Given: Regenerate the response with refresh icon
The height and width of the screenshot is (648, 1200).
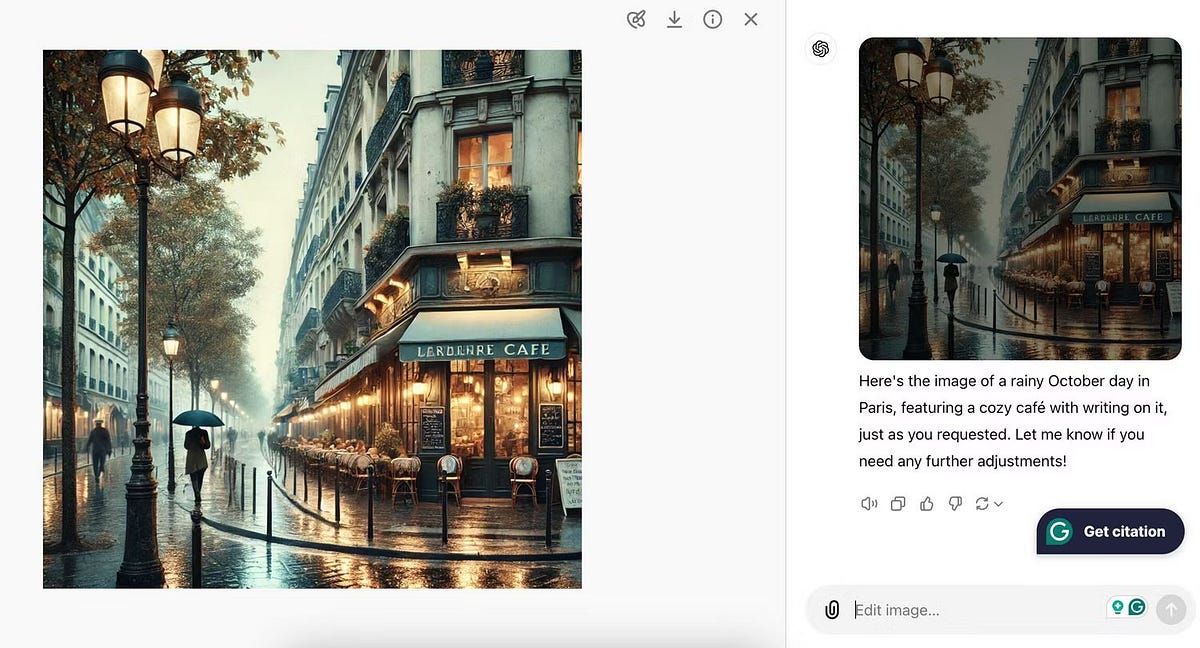Looking at the screenshot, I should (x=982, y=504).
